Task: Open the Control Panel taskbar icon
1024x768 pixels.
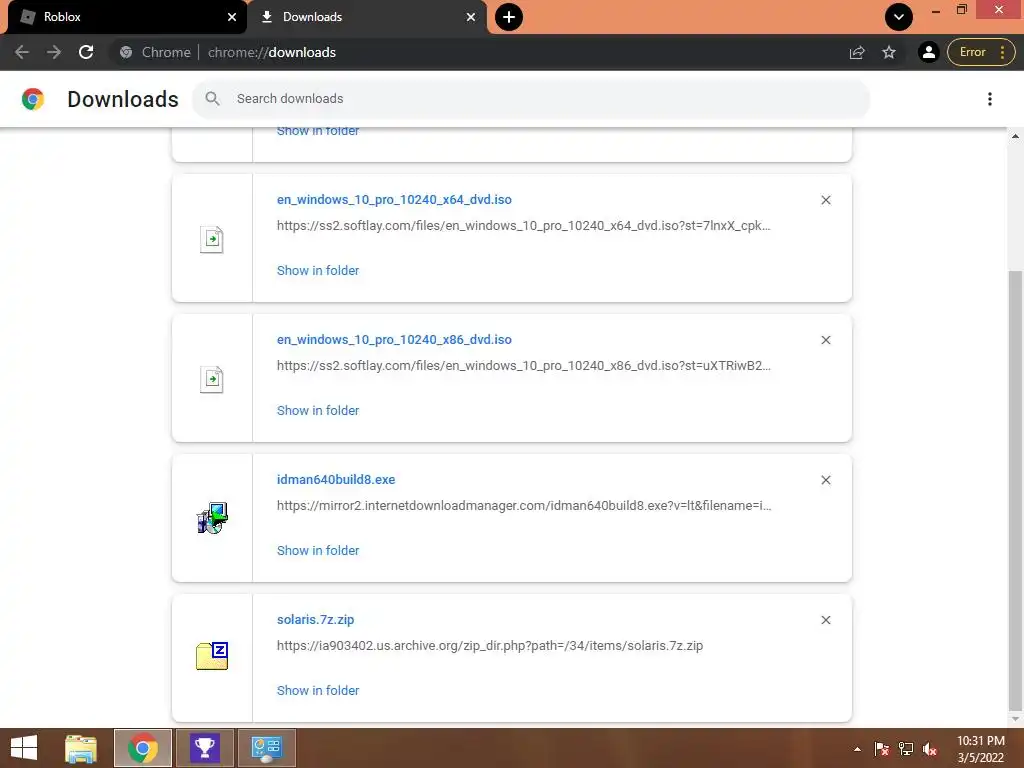Action: 266,748
